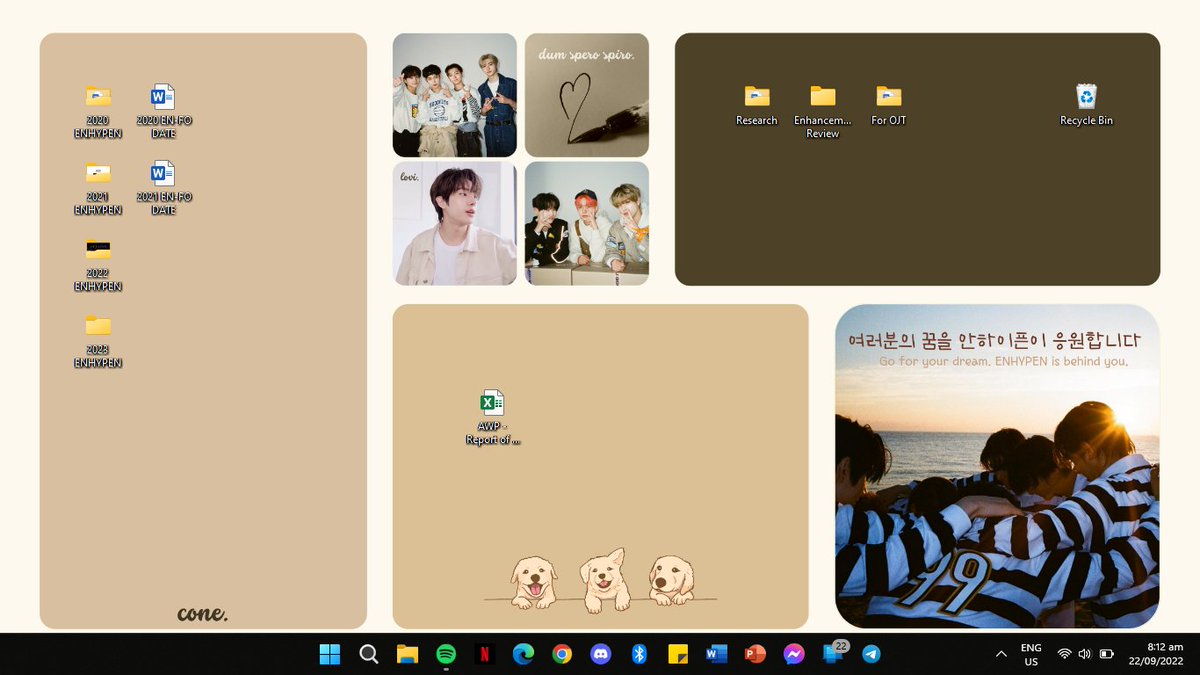Open Messenger from the taskbar
The height and width of the screenshot is (675, 1200).
pos(794,654)
